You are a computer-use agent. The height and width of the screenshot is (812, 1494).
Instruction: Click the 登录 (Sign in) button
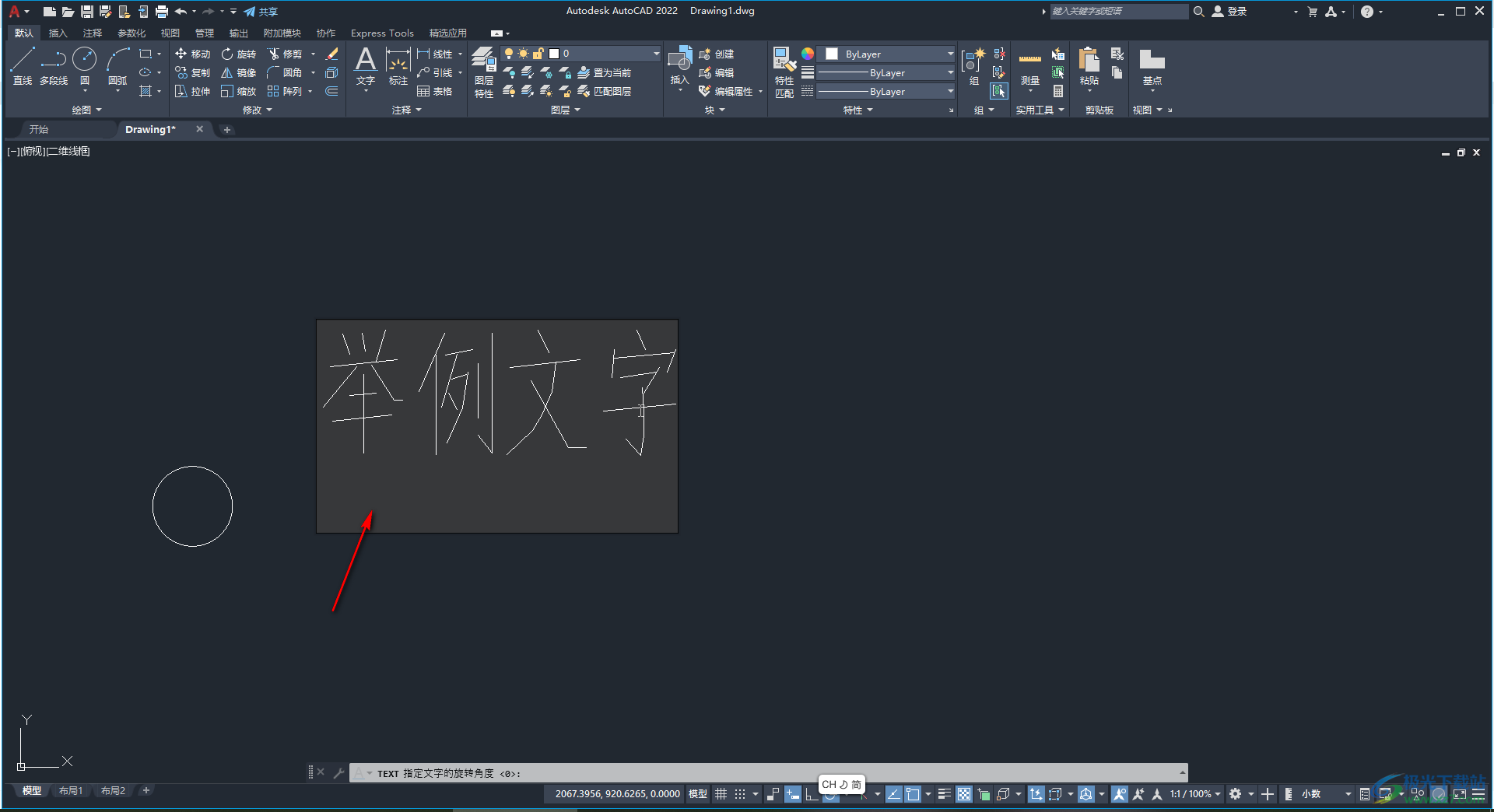click(x=1230, y=12)
